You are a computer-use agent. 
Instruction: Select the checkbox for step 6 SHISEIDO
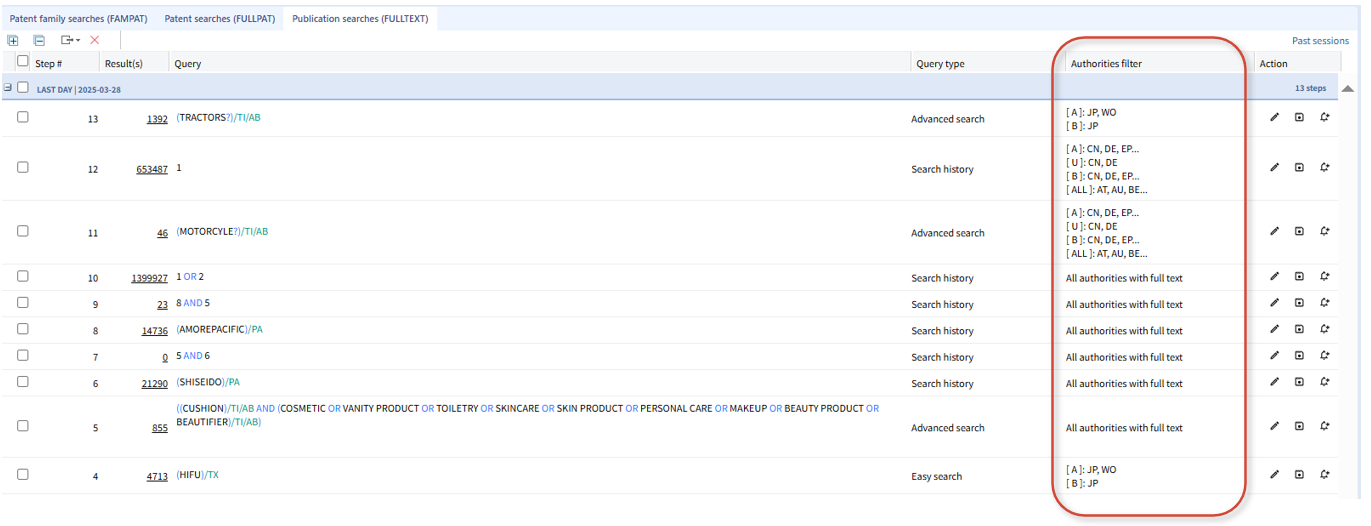point(23,382)
